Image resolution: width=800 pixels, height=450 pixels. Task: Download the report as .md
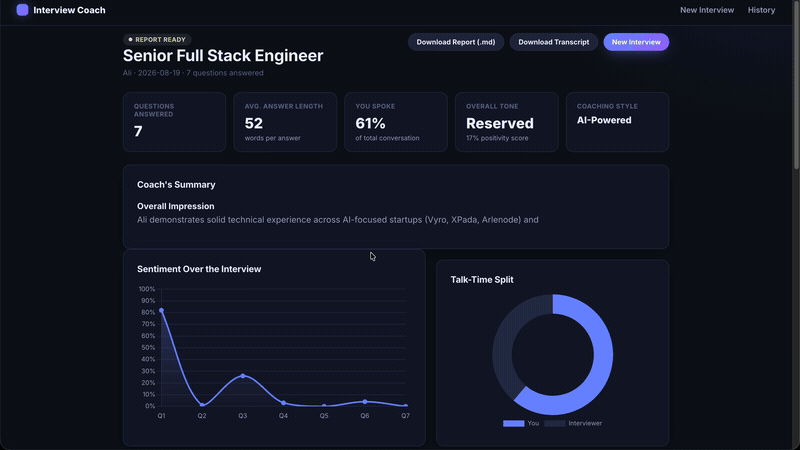click(x=456, y=42)
